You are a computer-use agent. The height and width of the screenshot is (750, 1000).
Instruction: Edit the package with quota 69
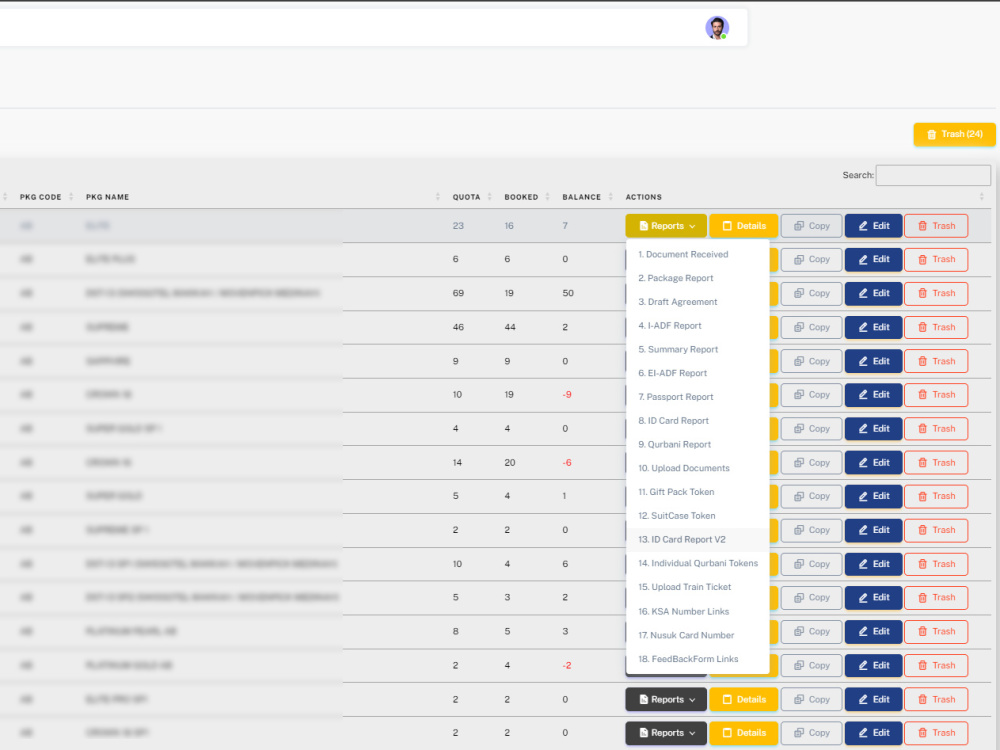[873, 293]
